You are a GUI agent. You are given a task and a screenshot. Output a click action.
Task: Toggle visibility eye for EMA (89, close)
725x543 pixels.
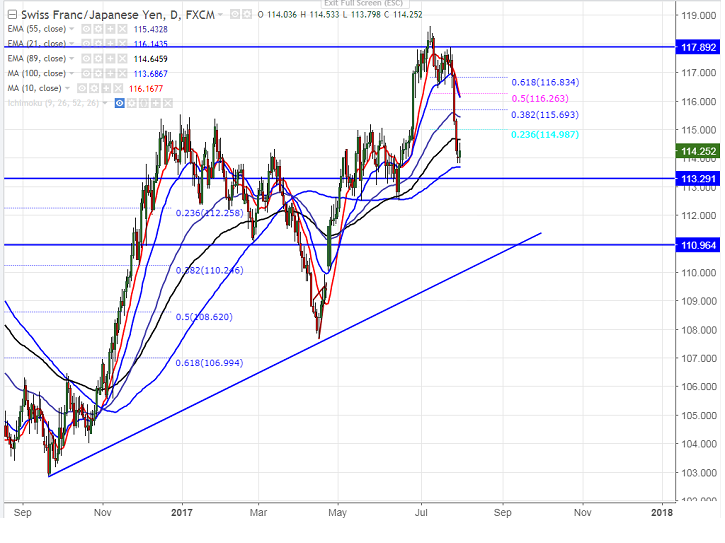86,59
